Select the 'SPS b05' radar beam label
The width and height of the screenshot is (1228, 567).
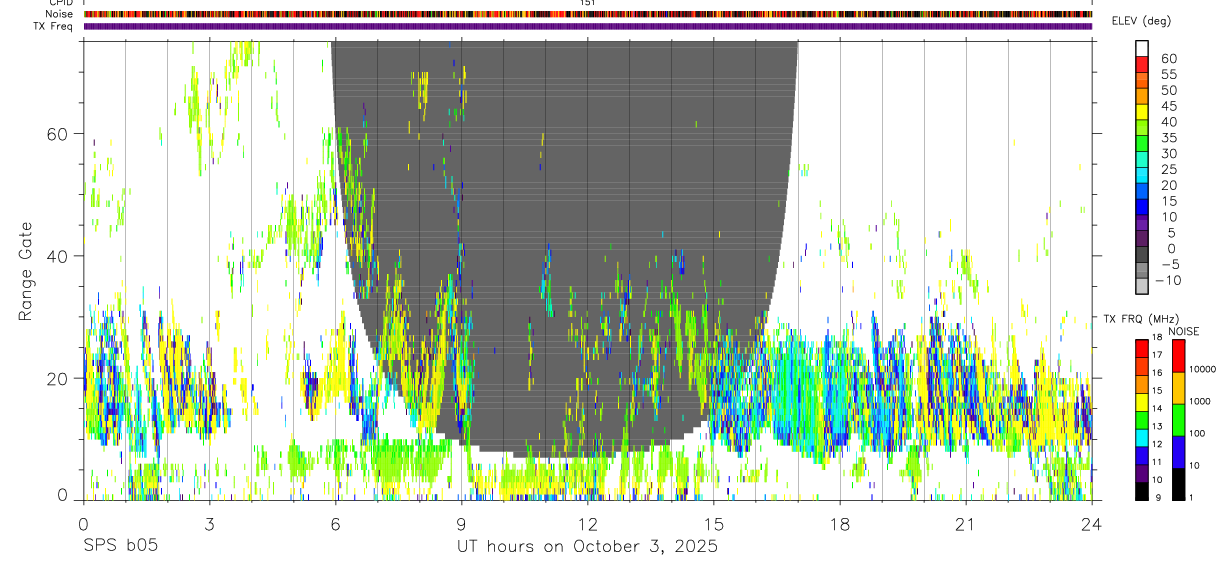120,547
